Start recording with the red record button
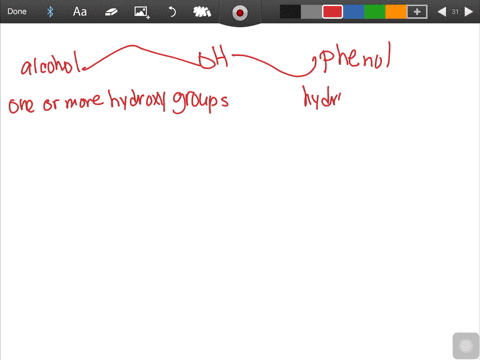This screenshot has width=480, height=360. 240,13
